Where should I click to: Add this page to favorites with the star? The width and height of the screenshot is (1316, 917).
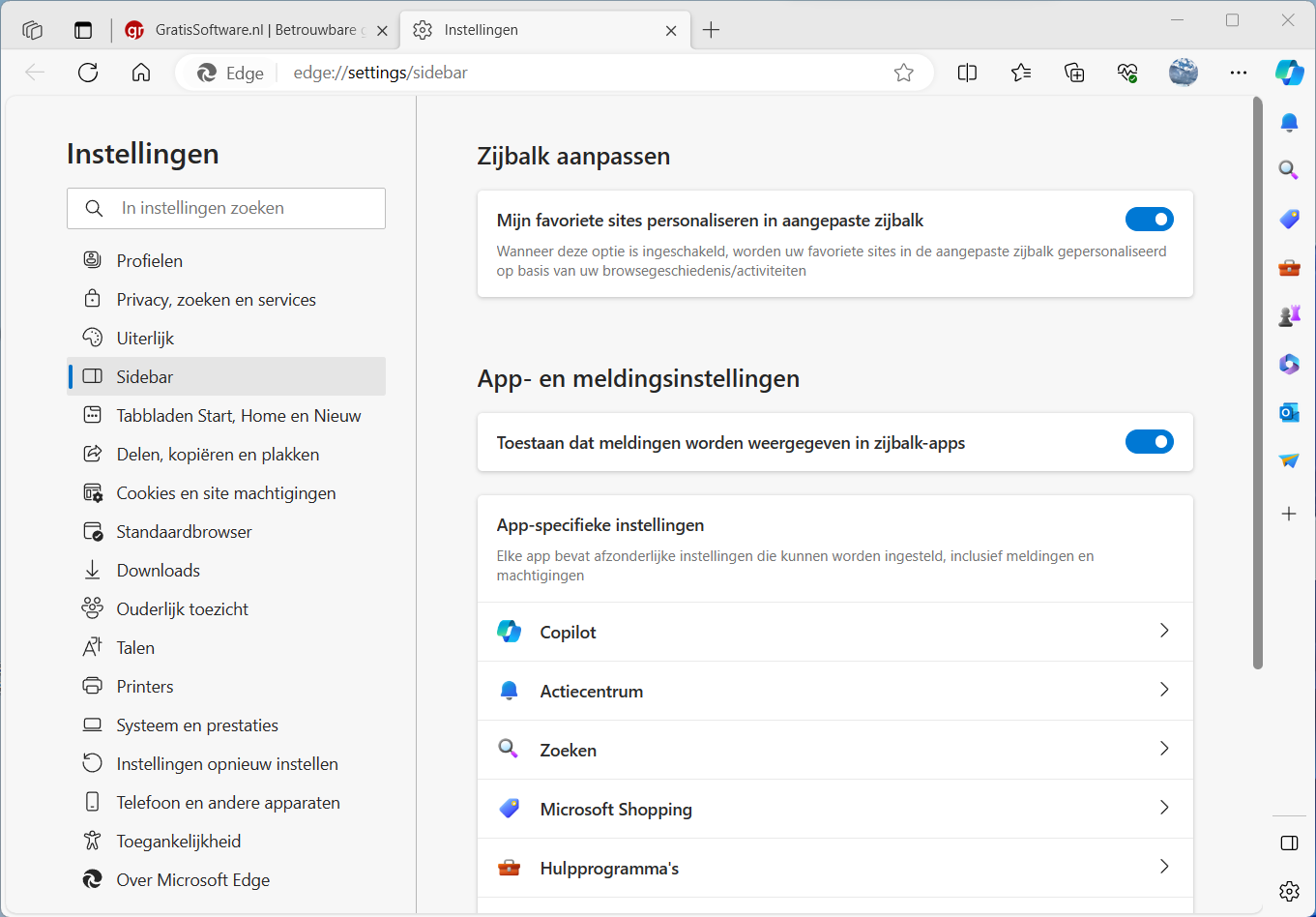[x=903, y=73]
